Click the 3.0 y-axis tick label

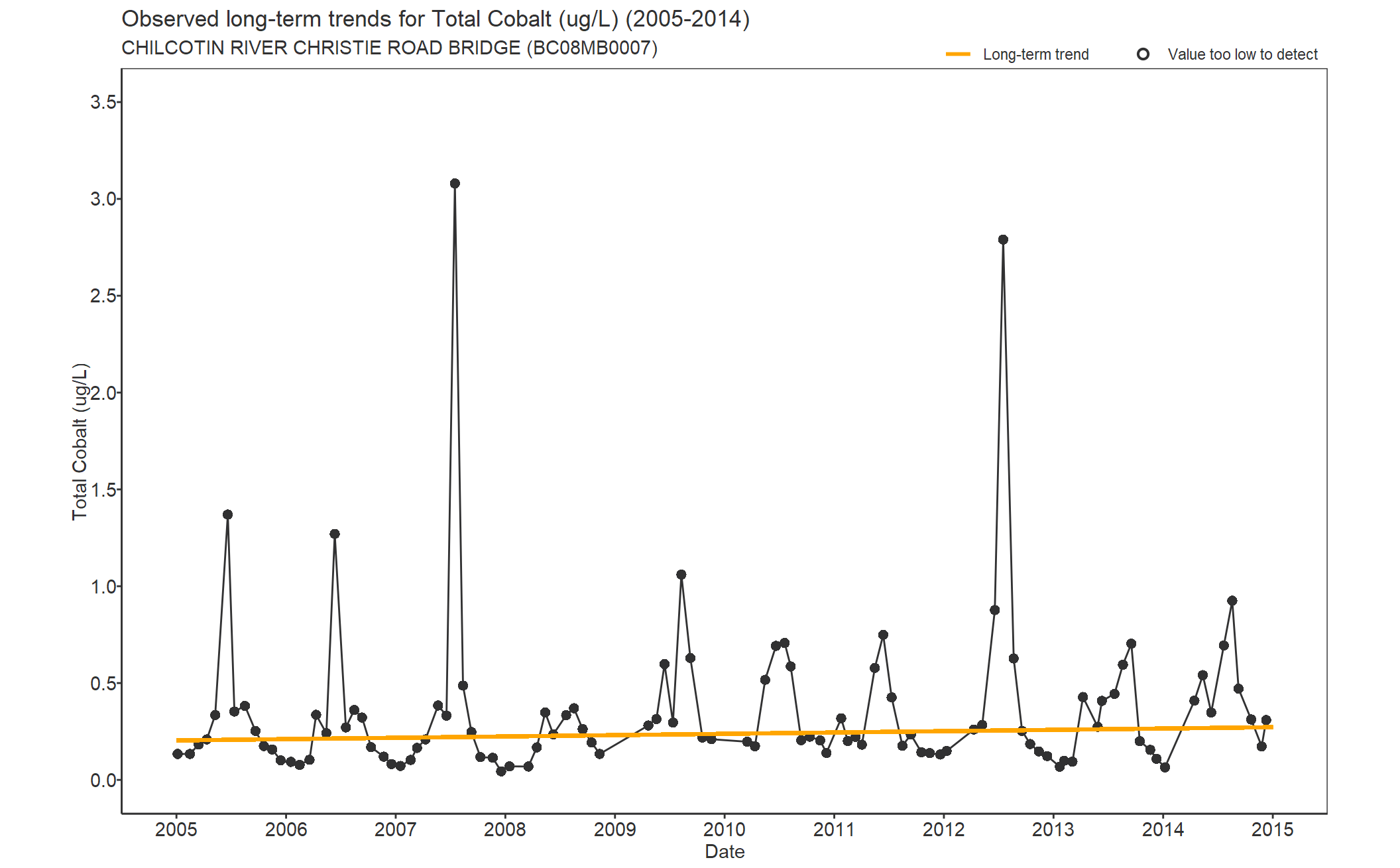click(103, 199)
